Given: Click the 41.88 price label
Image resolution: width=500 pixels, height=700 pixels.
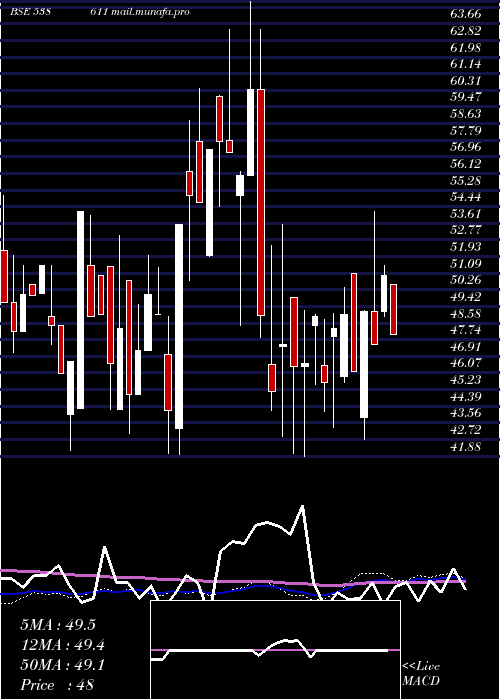Looking at the screenshot, I should (466, 446).
